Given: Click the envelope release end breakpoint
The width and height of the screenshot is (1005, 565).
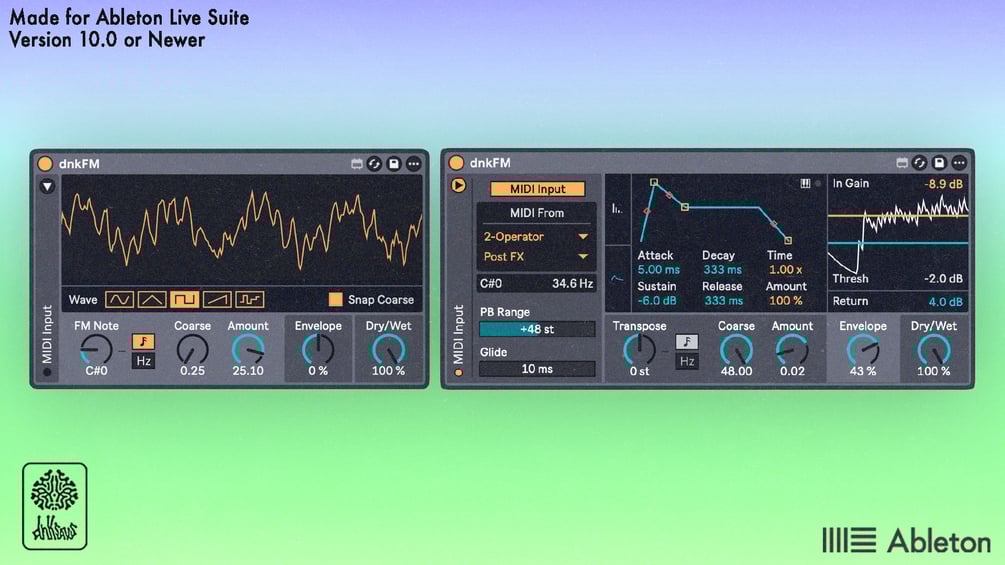Looking at the screenshot, I should tap(788, 240).
